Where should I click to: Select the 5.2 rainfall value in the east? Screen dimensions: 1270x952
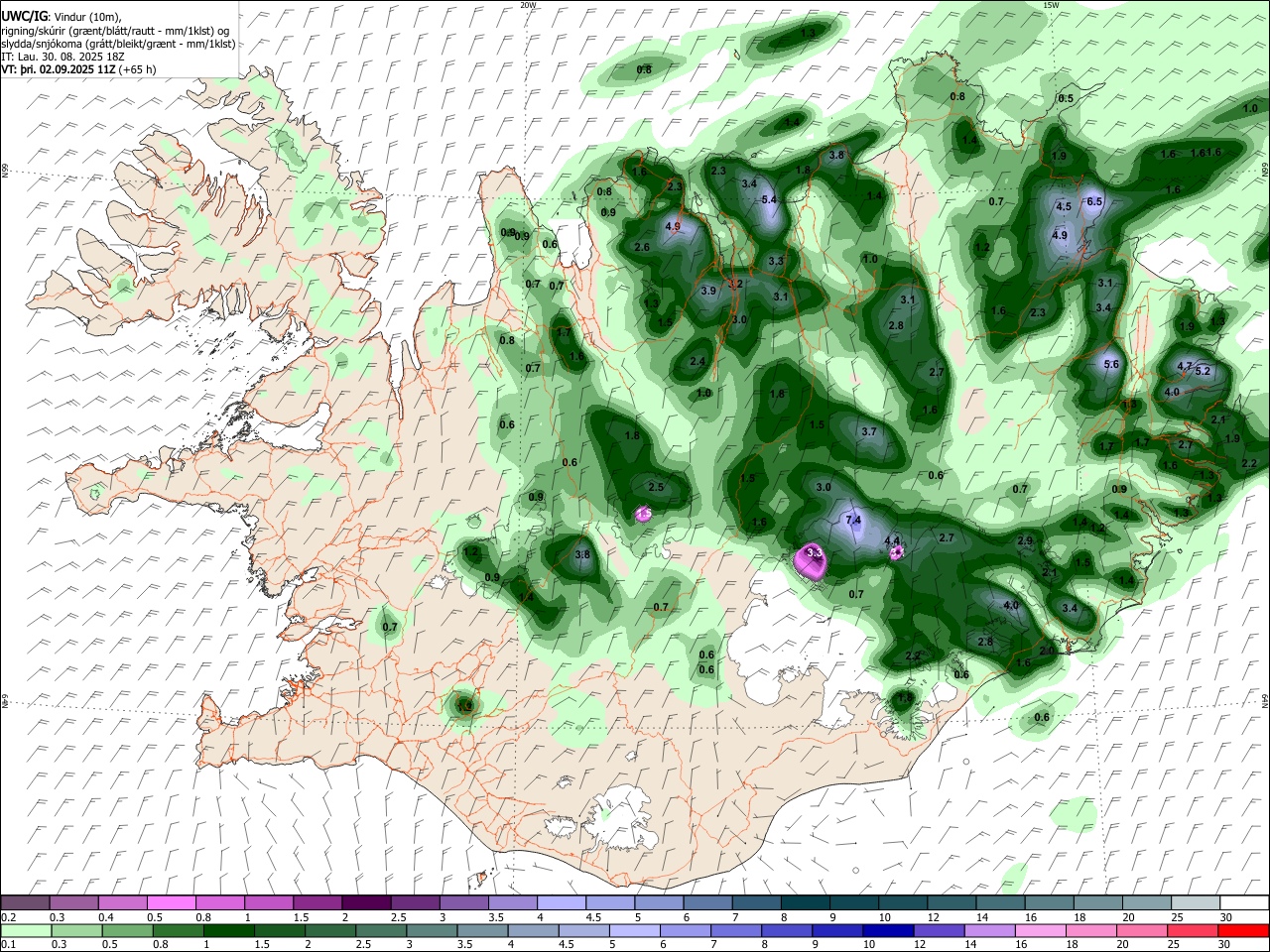pyautogui.click(x=1204, y=371)
